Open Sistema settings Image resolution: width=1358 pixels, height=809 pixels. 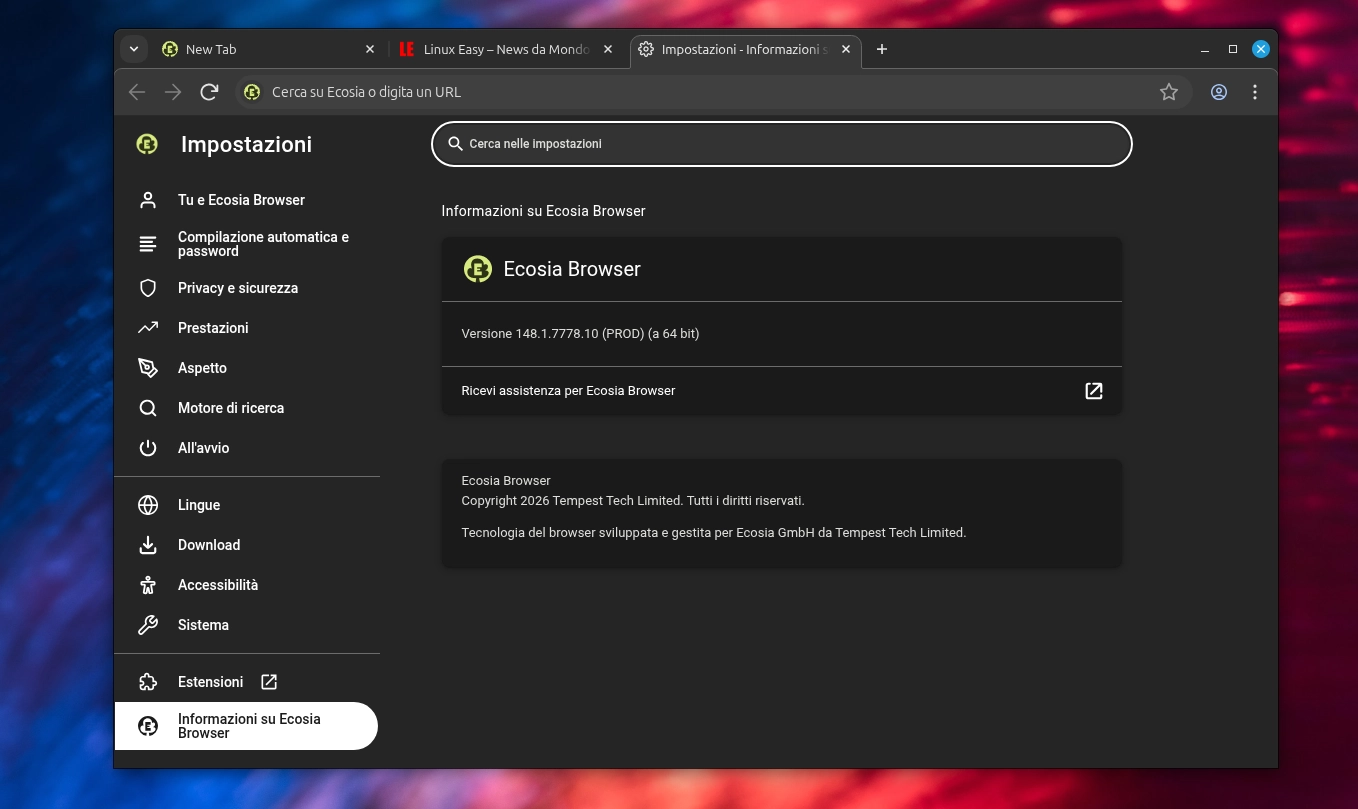(247, 625)
